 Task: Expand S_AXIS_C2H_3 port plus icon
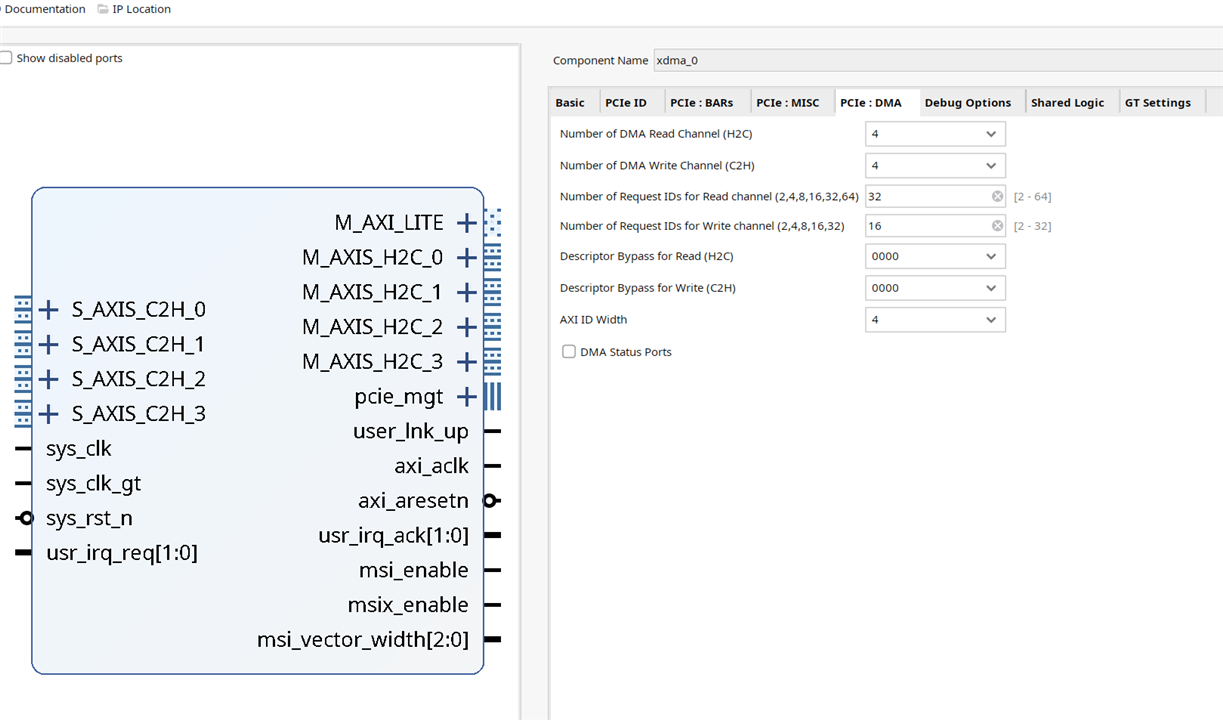49,414
